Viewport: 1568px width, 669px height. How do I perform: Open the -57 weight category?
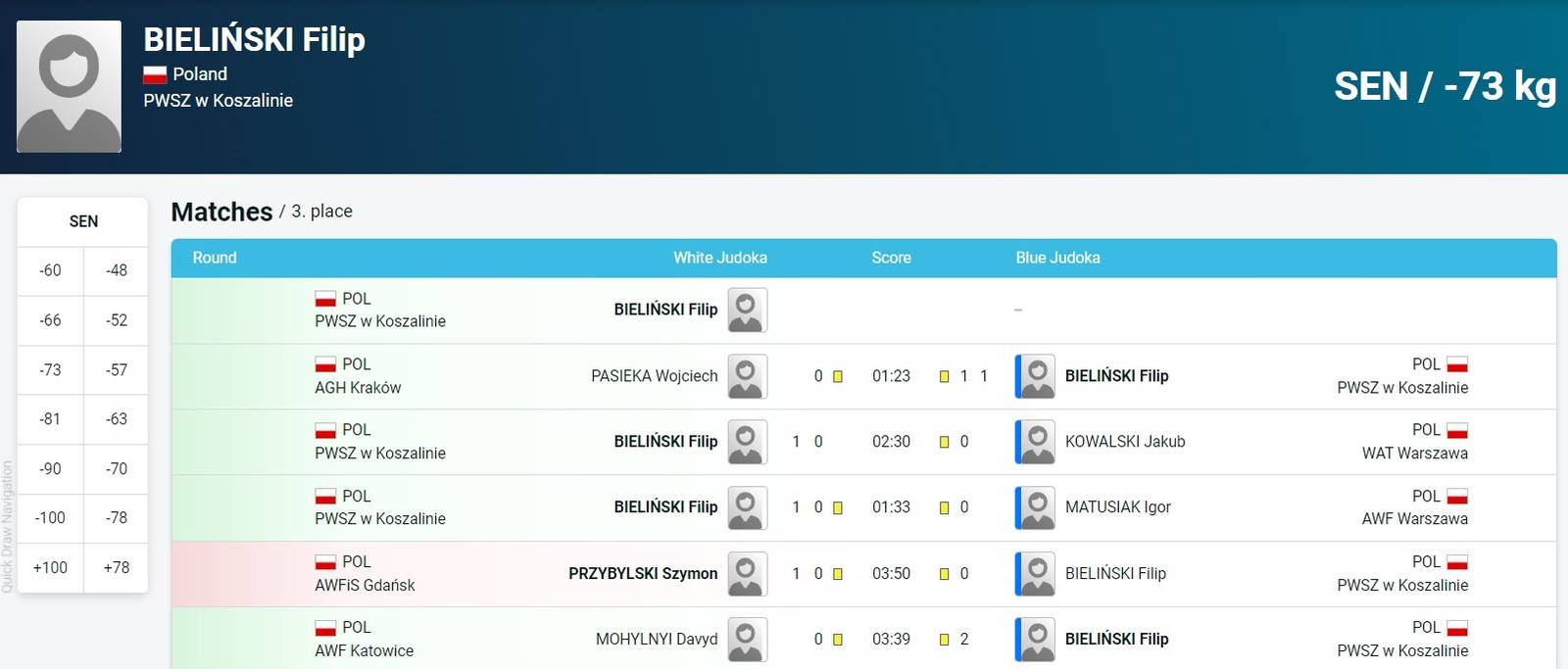[x=117, y=369]
